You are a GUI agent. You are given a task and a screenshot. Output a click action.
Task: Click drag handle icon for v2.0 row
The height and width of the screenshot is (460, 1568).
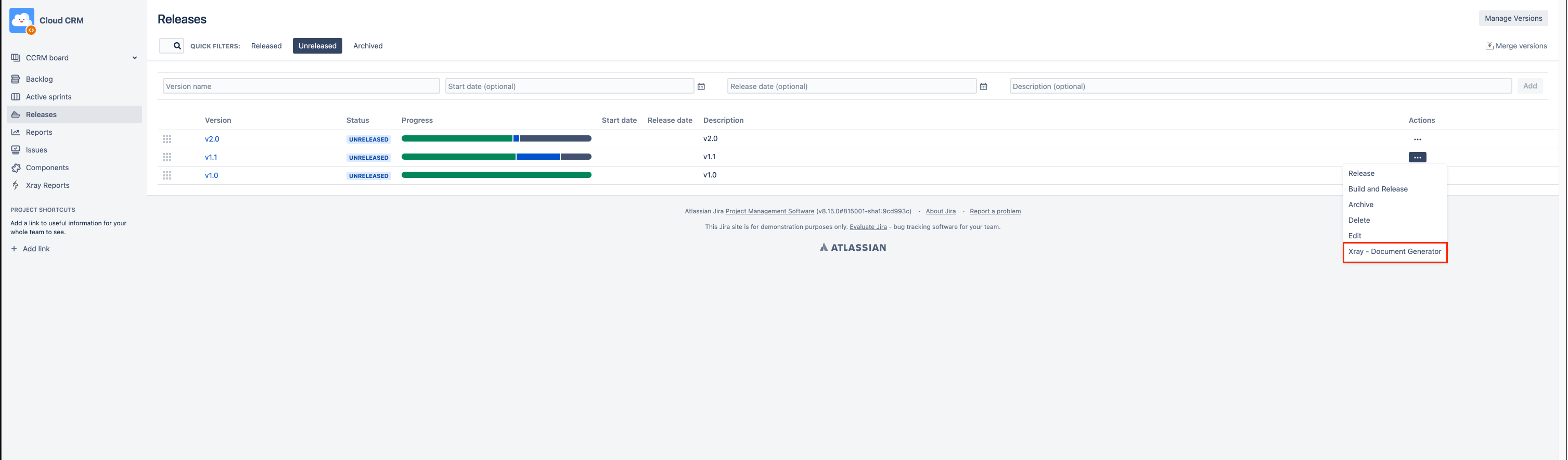[167, 139]
